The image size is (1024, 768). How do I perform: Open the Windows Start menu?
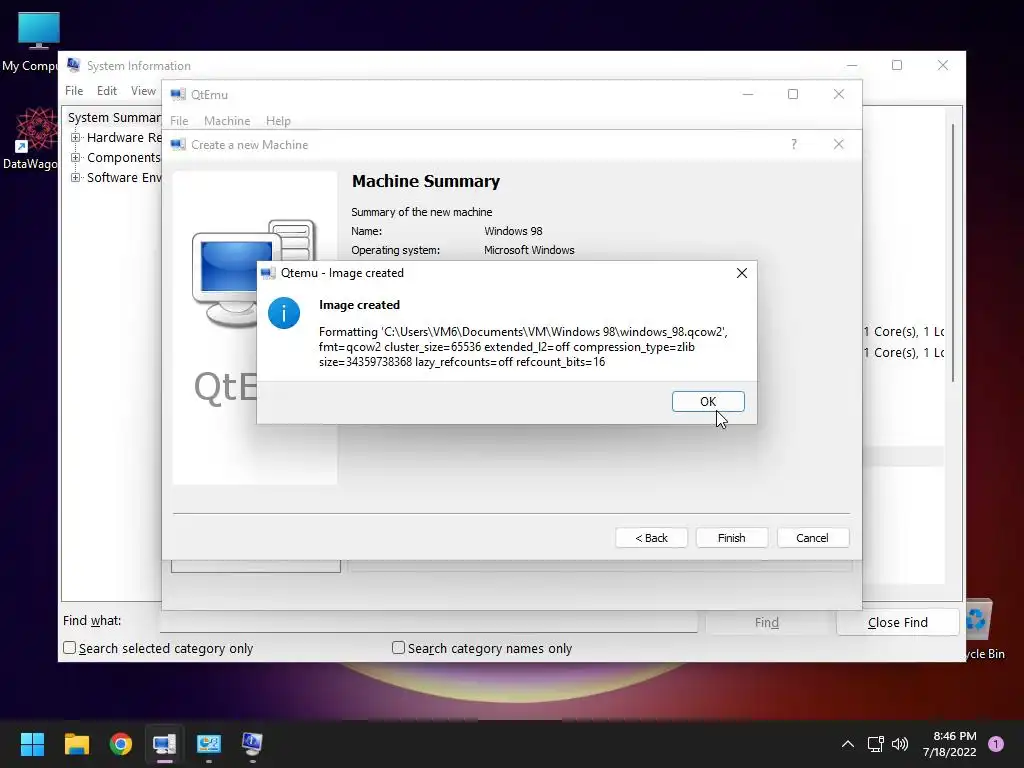click(32, 744)
